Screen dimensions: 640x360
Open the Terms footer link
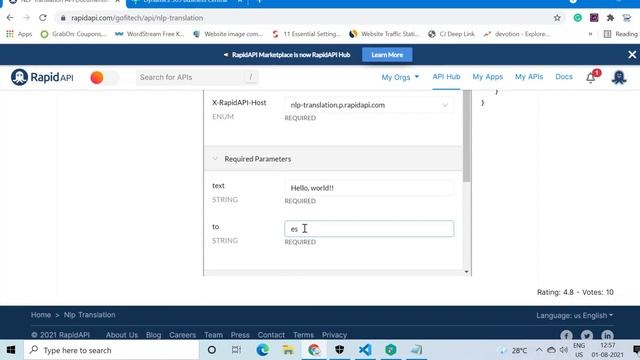coord(303,335)
